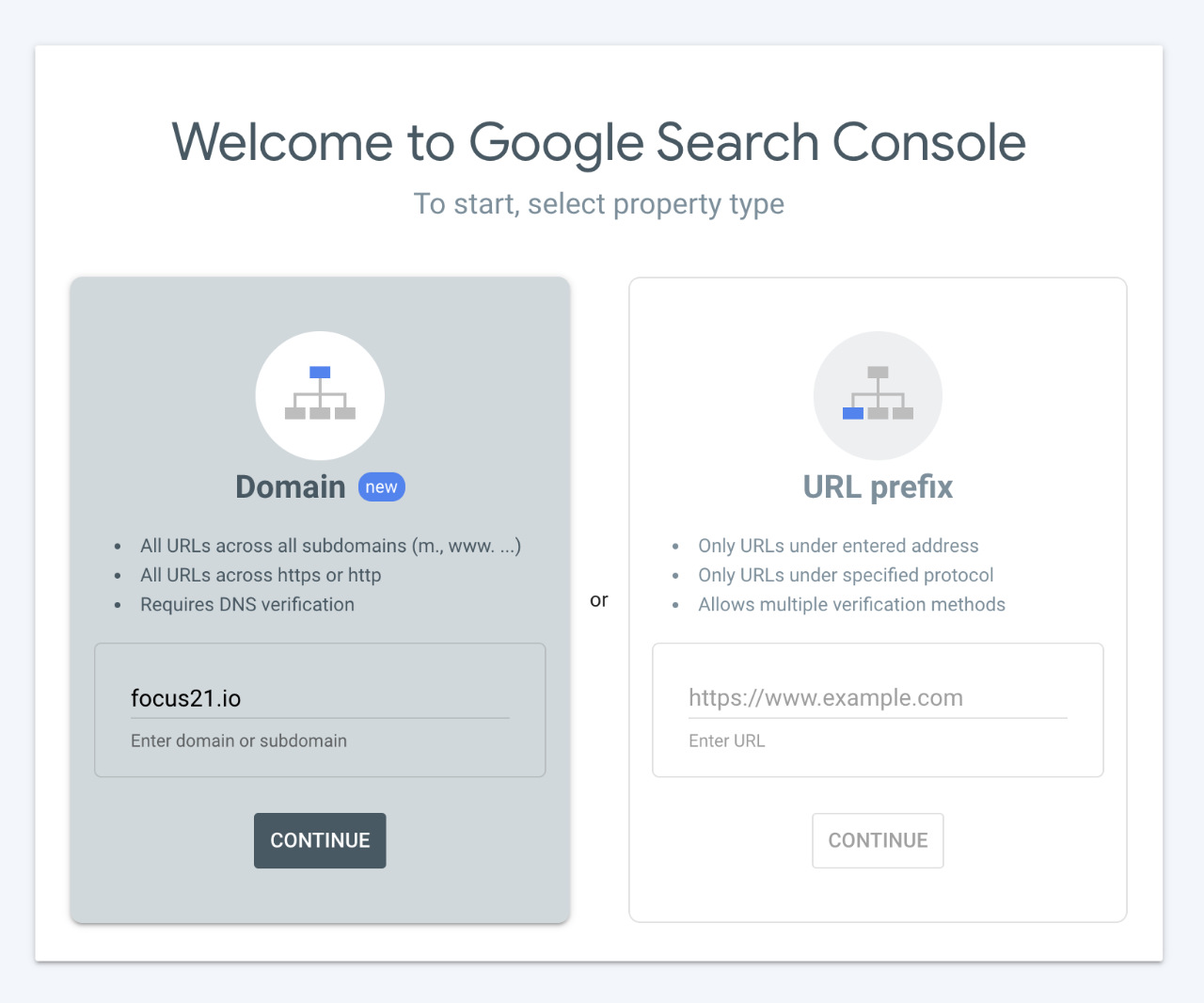Select the Domain heading text

point(291,487)
